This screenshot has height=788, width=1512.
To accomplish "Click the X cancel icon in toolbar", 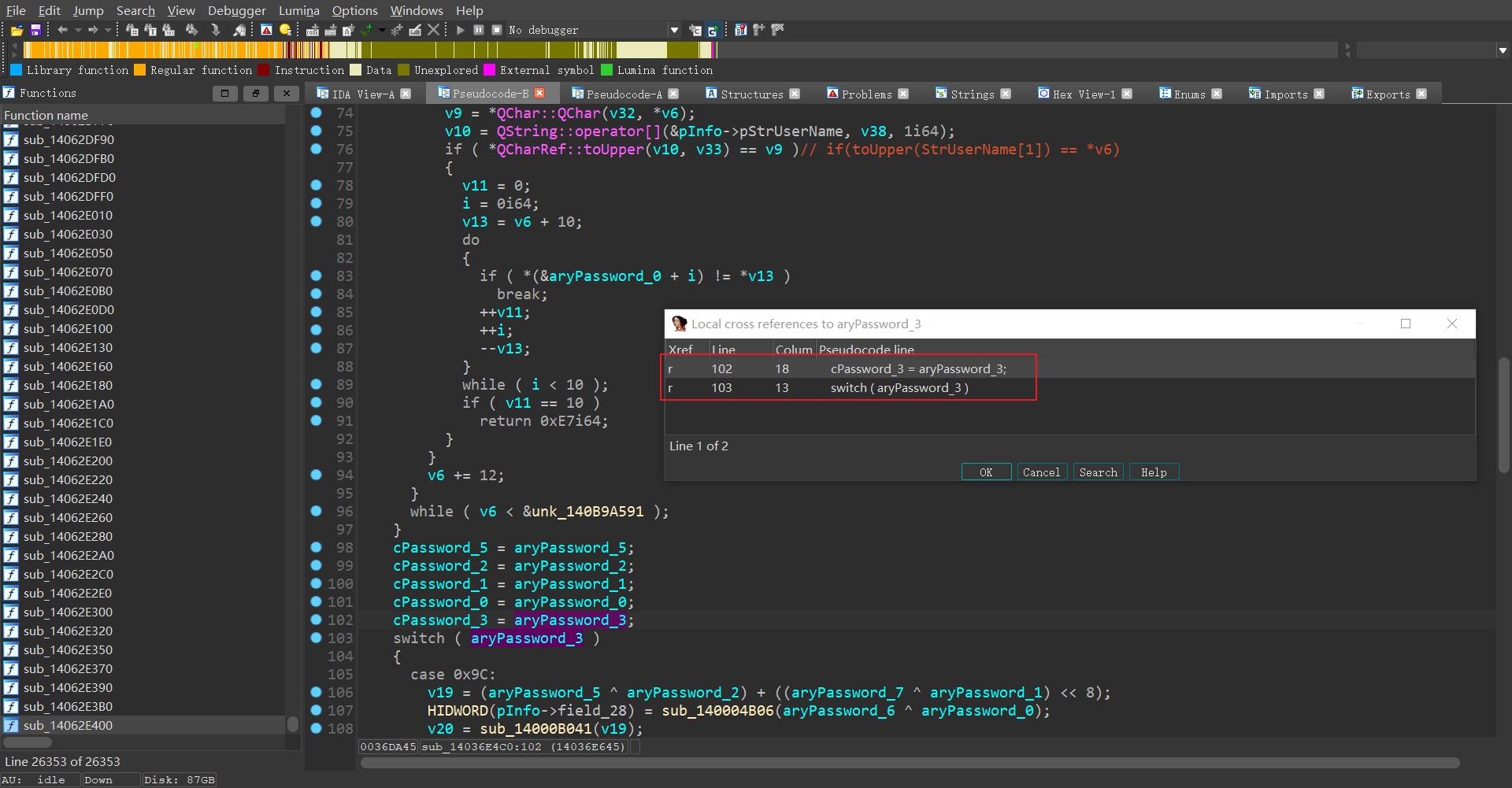I will point(433,30).
